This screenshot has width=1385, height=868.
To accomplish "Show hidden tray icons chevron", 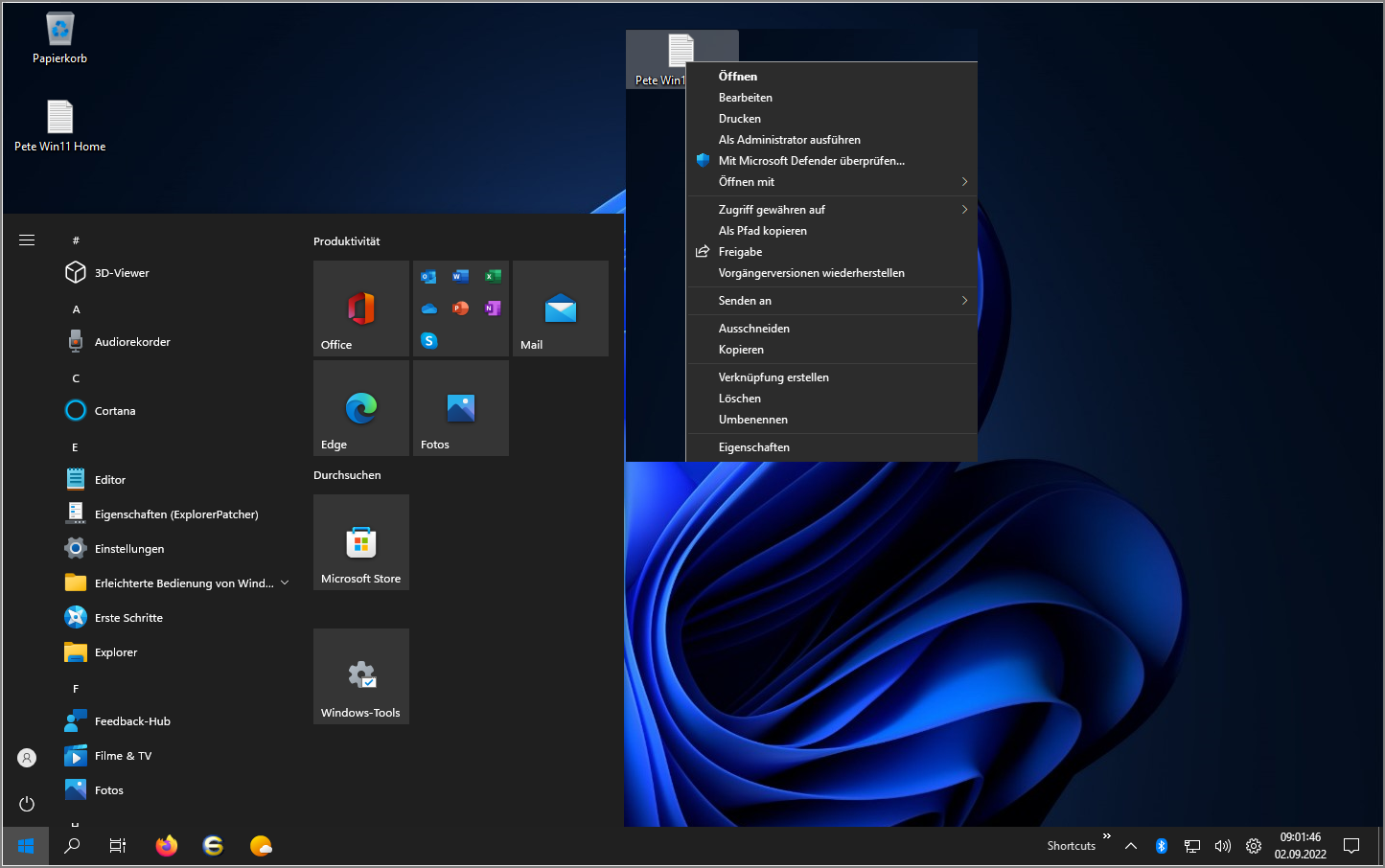I will point(1131,846).
